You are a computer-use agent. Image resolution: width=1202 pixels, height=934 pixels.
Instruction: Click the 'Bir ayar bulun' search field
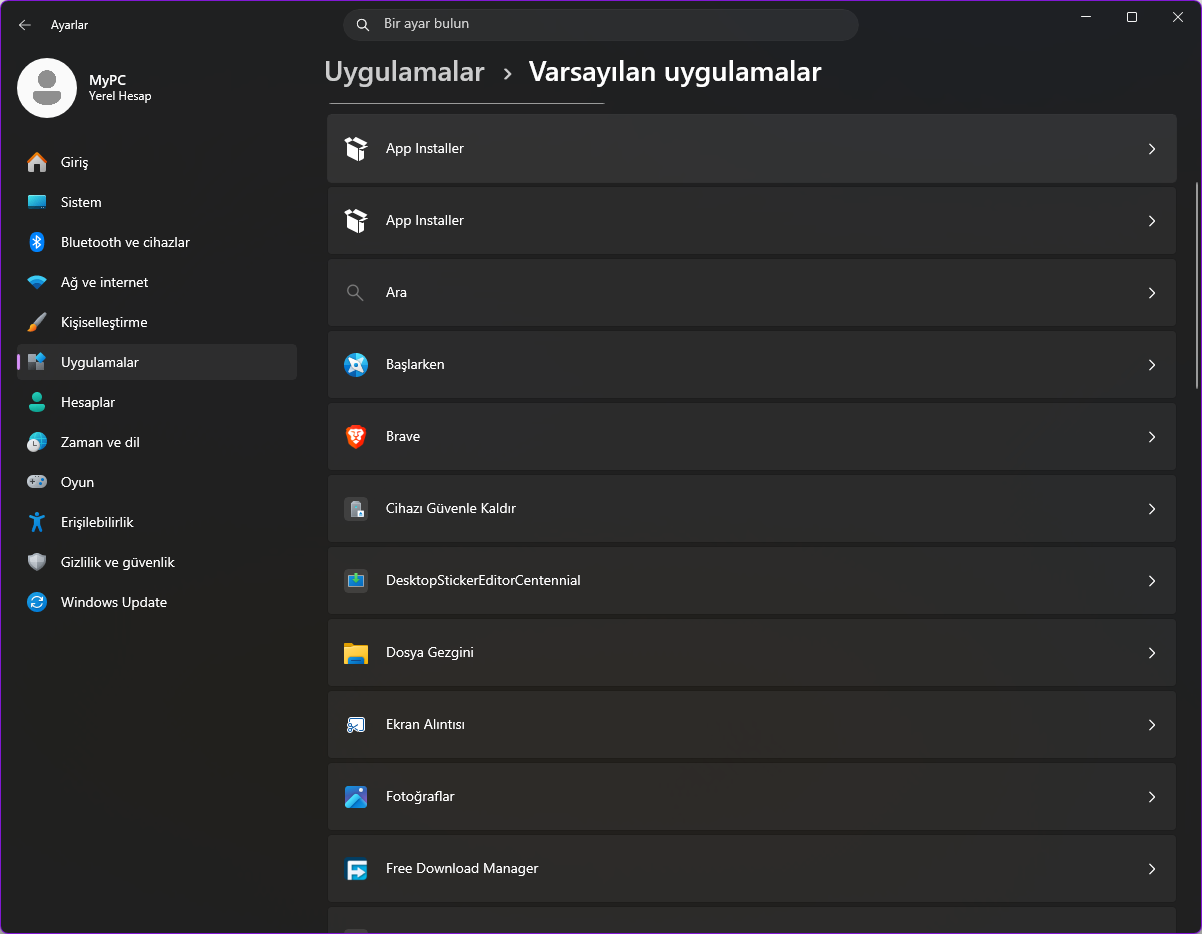(x=600, y=24)
